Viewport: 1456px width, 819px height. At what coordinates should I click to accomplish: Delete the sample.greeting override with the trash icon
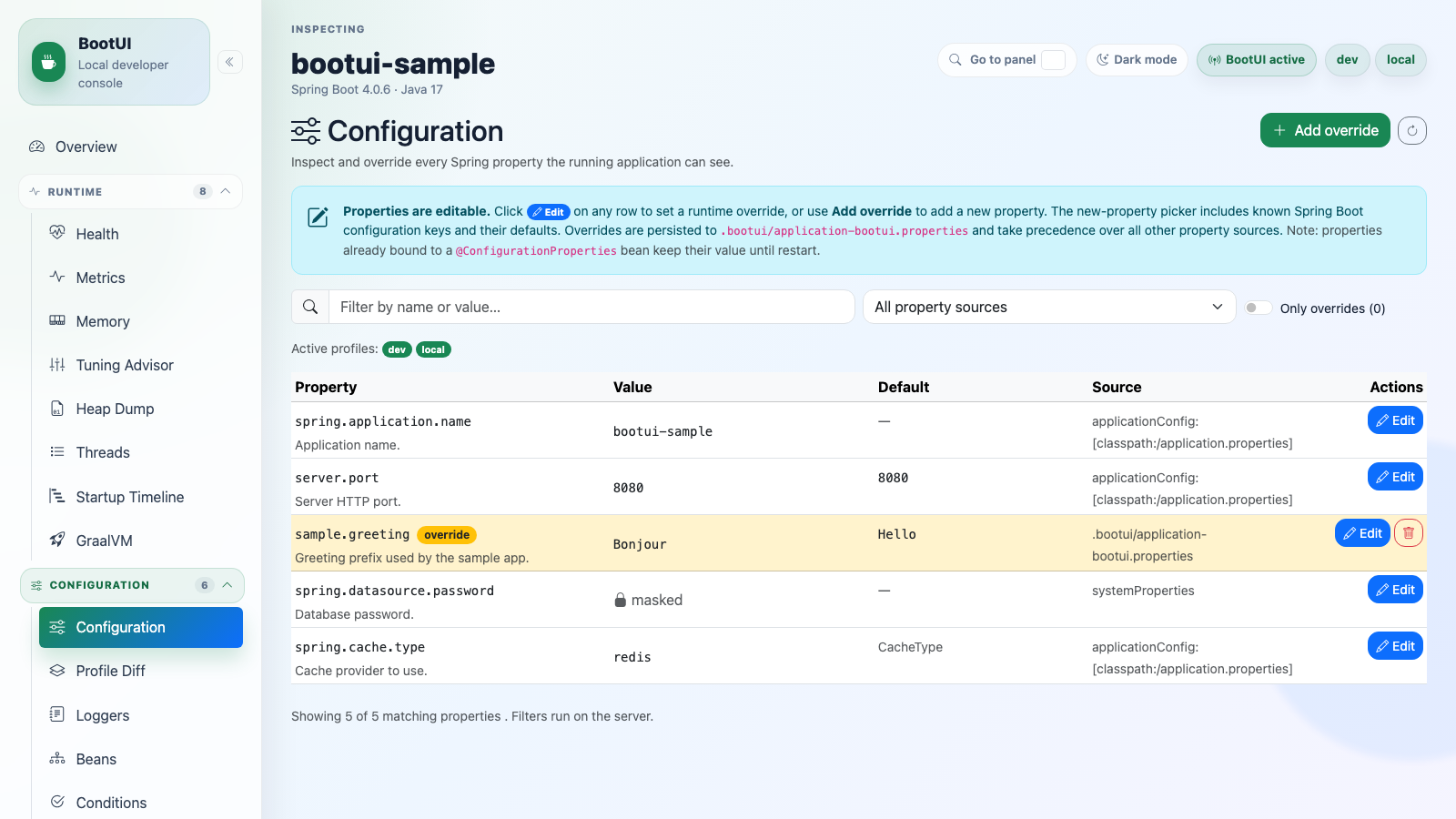point(1409,533)
